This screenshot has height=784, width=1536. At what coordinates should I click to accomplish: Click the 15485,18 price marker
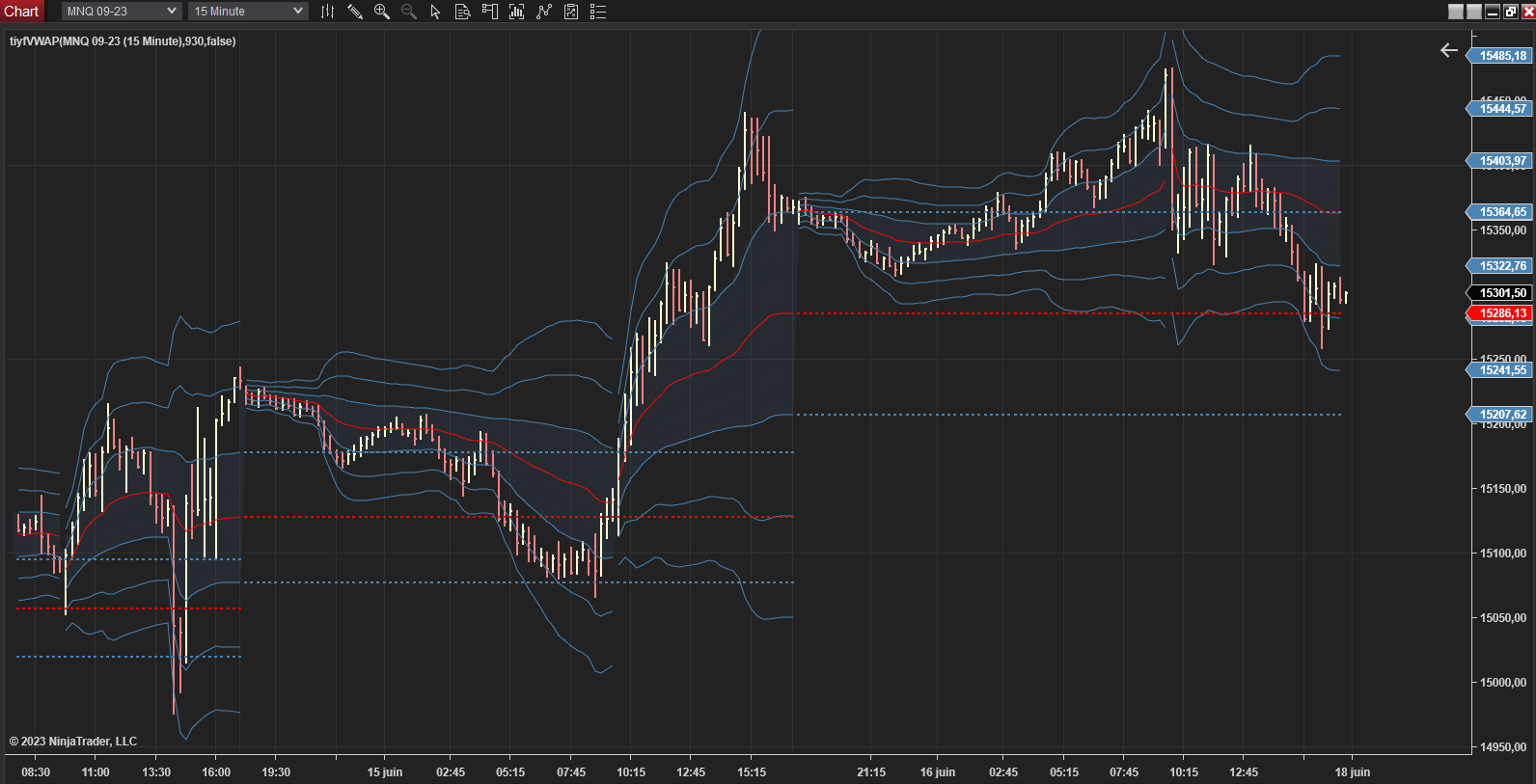1499,56
